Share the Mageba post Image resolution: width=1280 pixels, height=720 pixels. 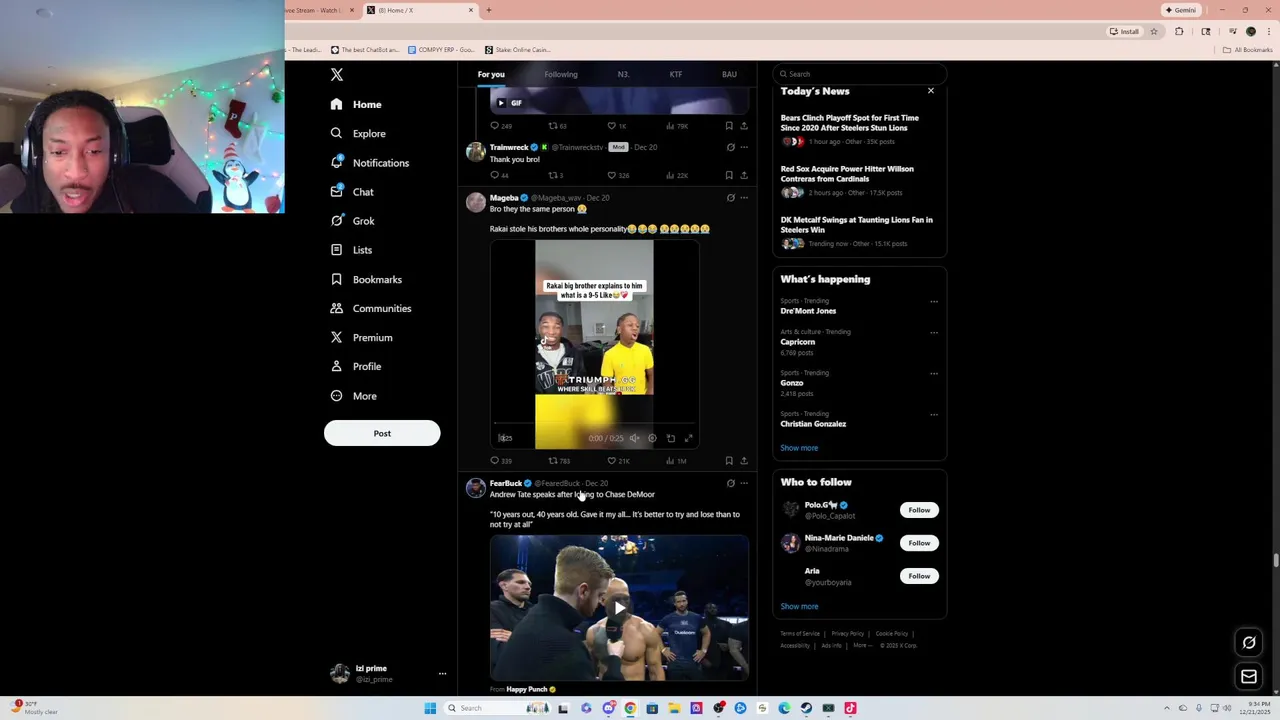pyautogui.click(x=744, y=461)
